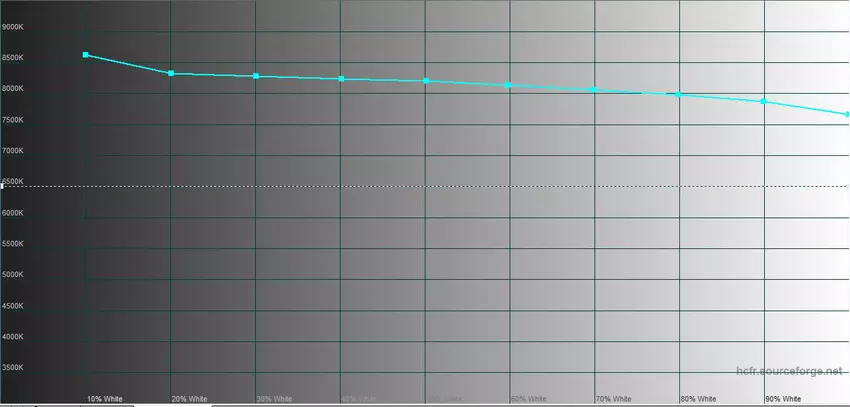Click the white marker on the dashed reference line

click(2, 186)
